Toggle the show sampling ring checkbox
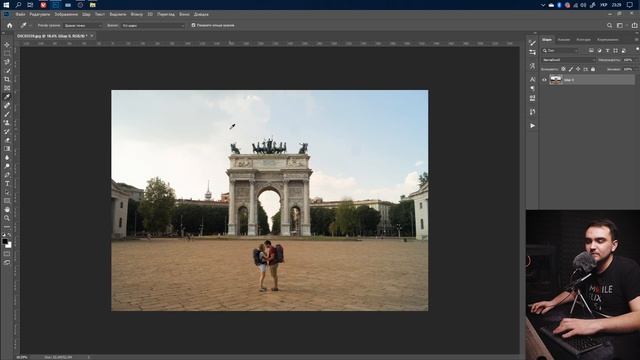640x360 pixels. point(193,25)
